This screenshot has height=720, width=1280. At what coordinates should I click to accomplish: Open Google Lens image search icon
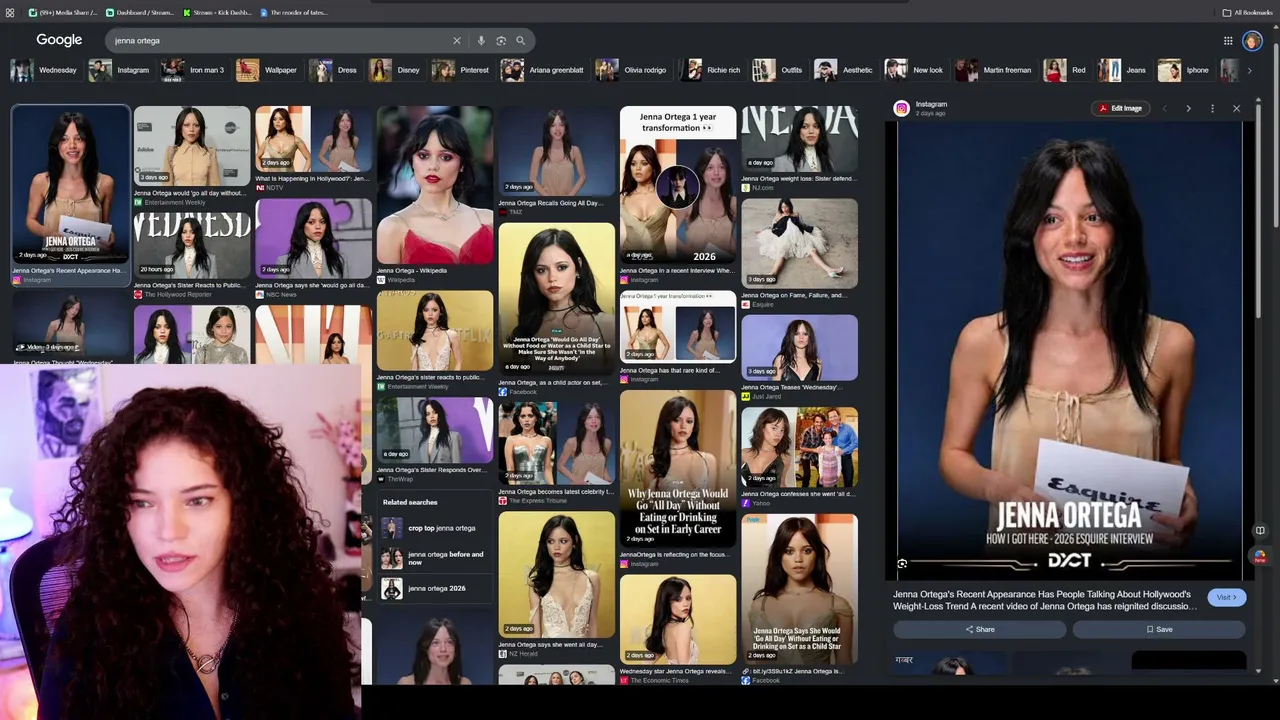(x=501, y=41)
